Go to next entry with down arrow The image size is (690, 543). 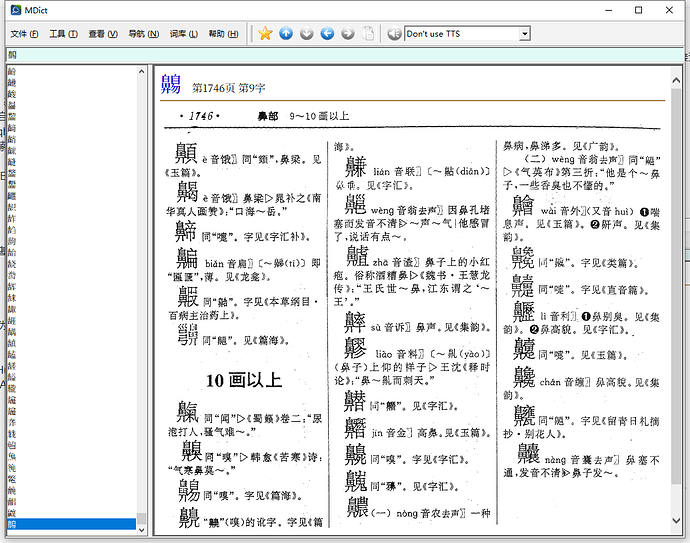tap(307, 33)
